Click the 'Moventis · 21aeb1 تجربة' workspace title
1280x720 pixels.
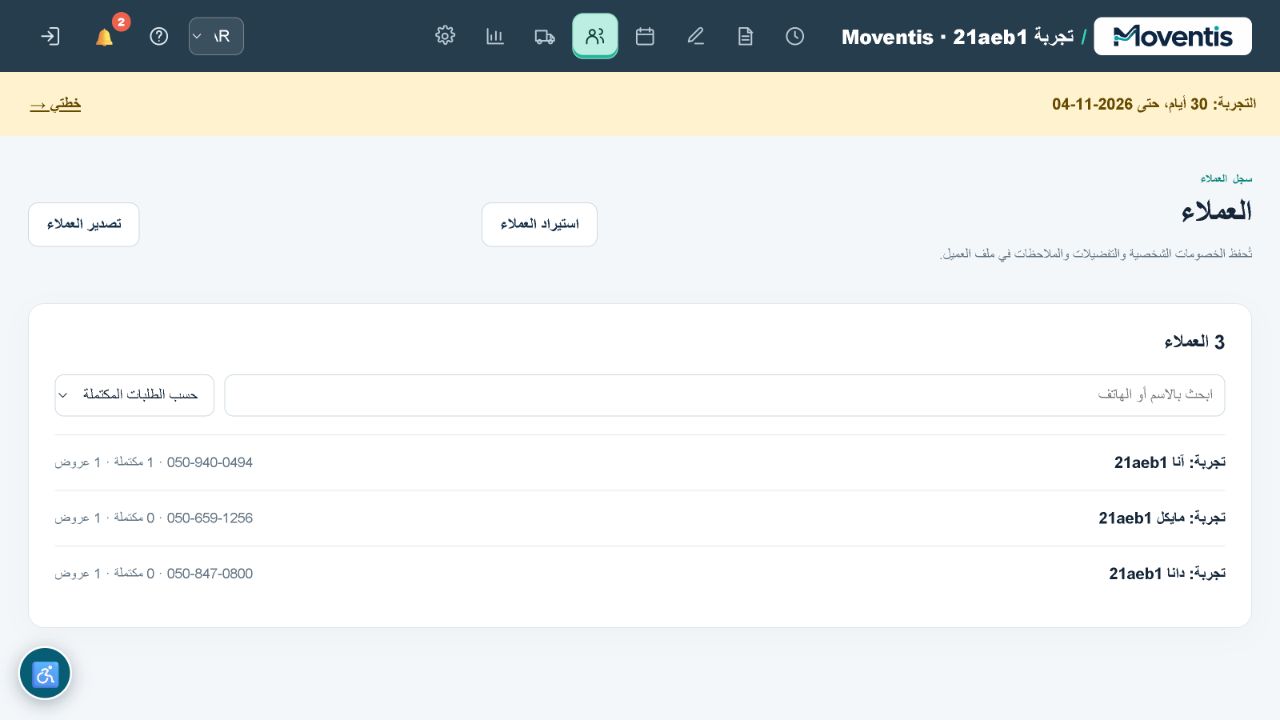(958, 37)
